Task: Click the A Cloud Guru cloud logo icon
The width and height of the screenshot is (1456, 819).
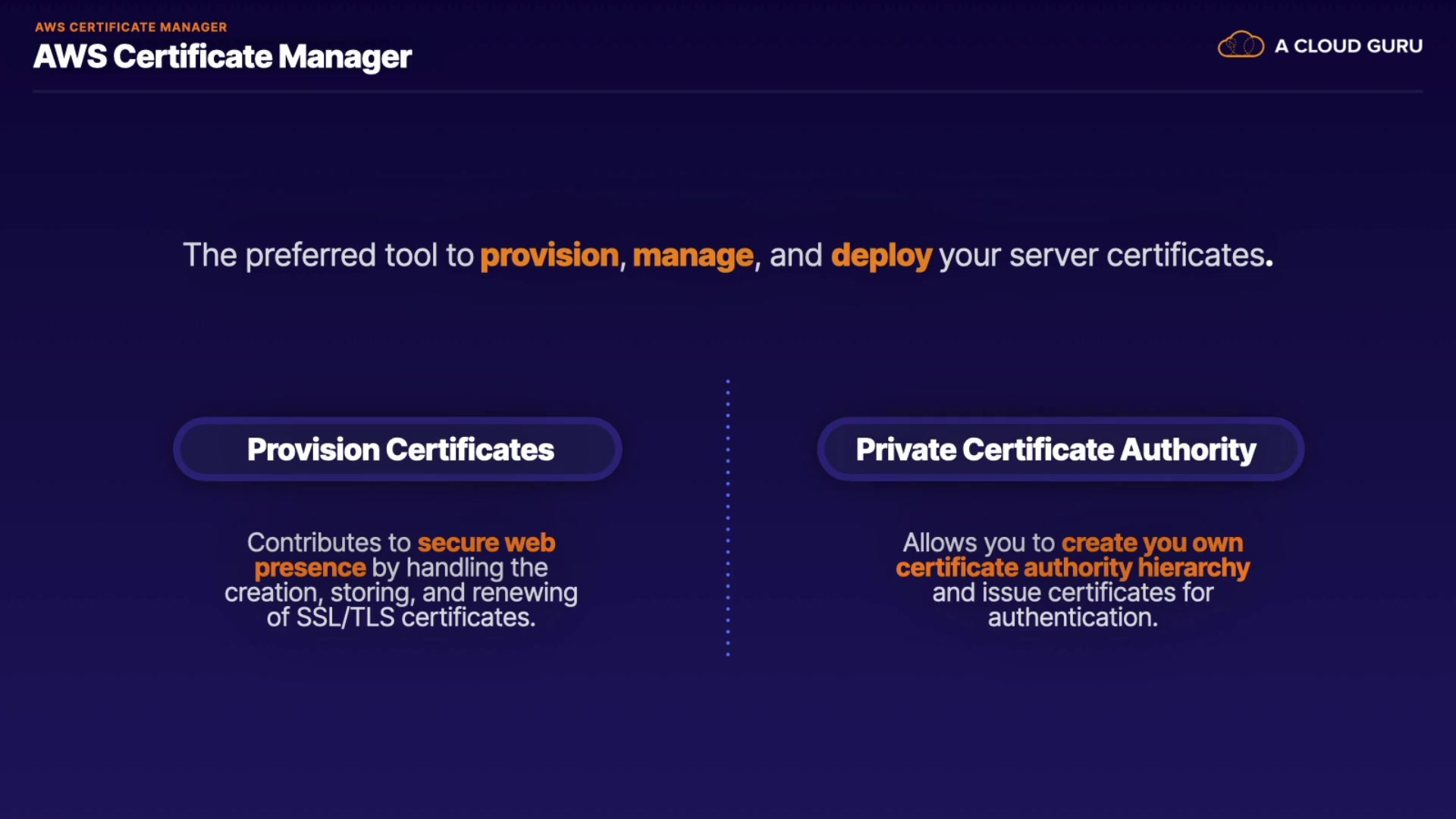Action: (x=1241, y=45)
